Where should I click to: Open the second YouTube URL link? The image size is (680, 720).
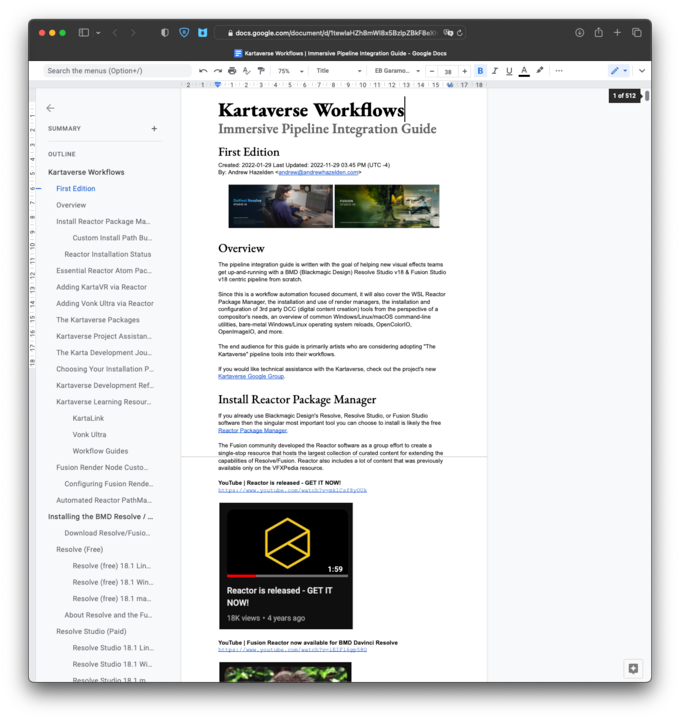click(x=292, y=650)
